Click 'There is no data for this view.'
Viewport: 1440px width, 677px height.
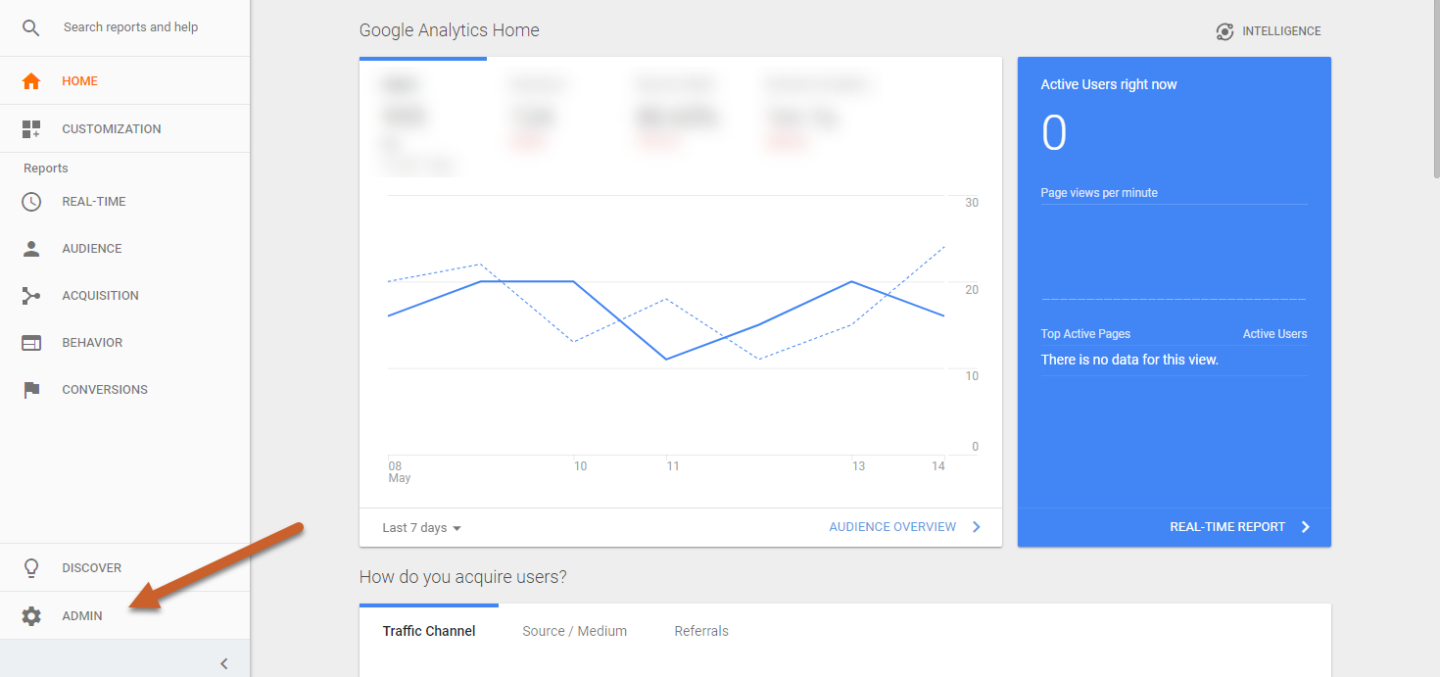coord(1129,359)
